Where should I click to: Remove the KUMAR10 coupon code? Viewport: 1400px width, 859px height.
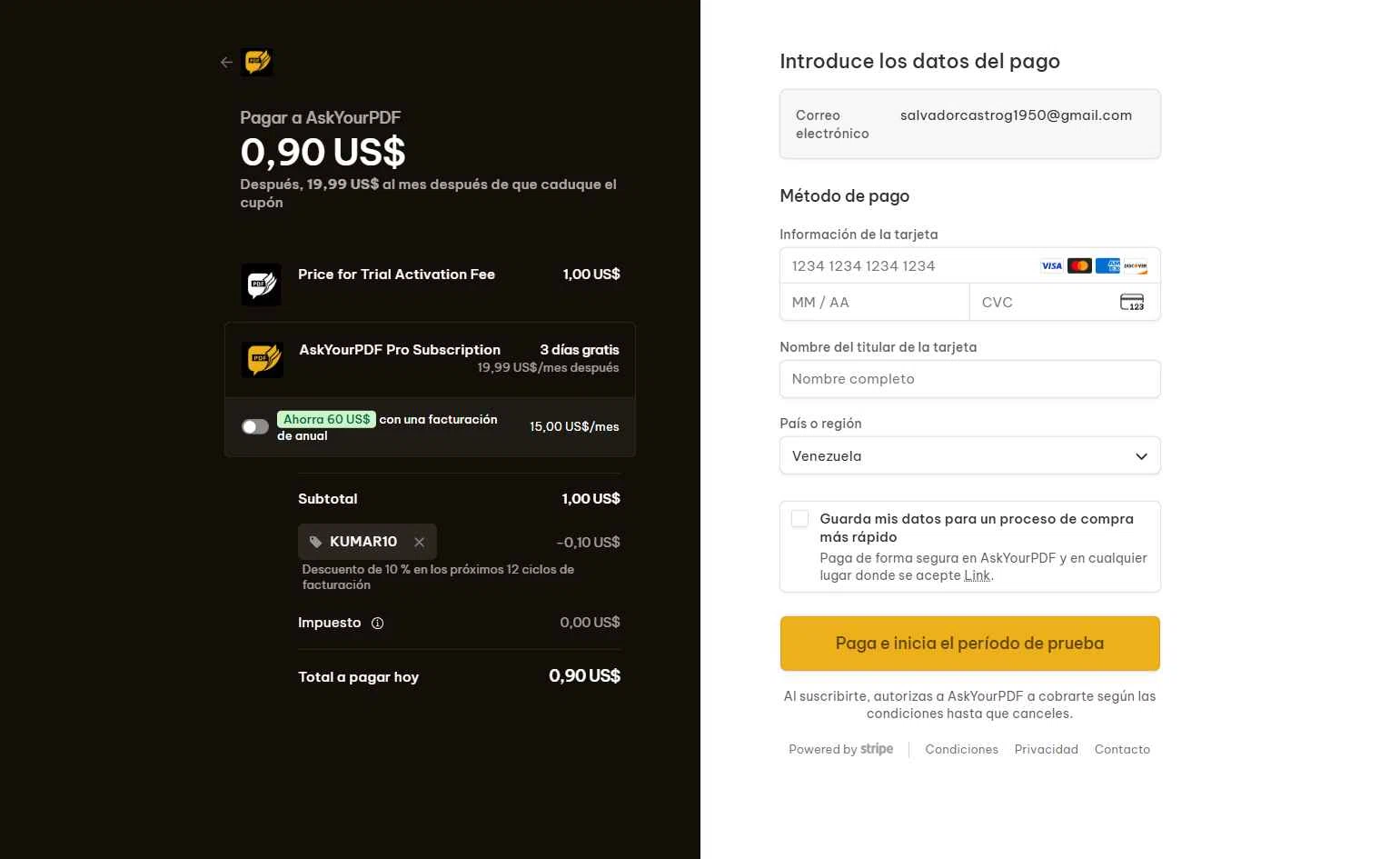tap(419, 542)
